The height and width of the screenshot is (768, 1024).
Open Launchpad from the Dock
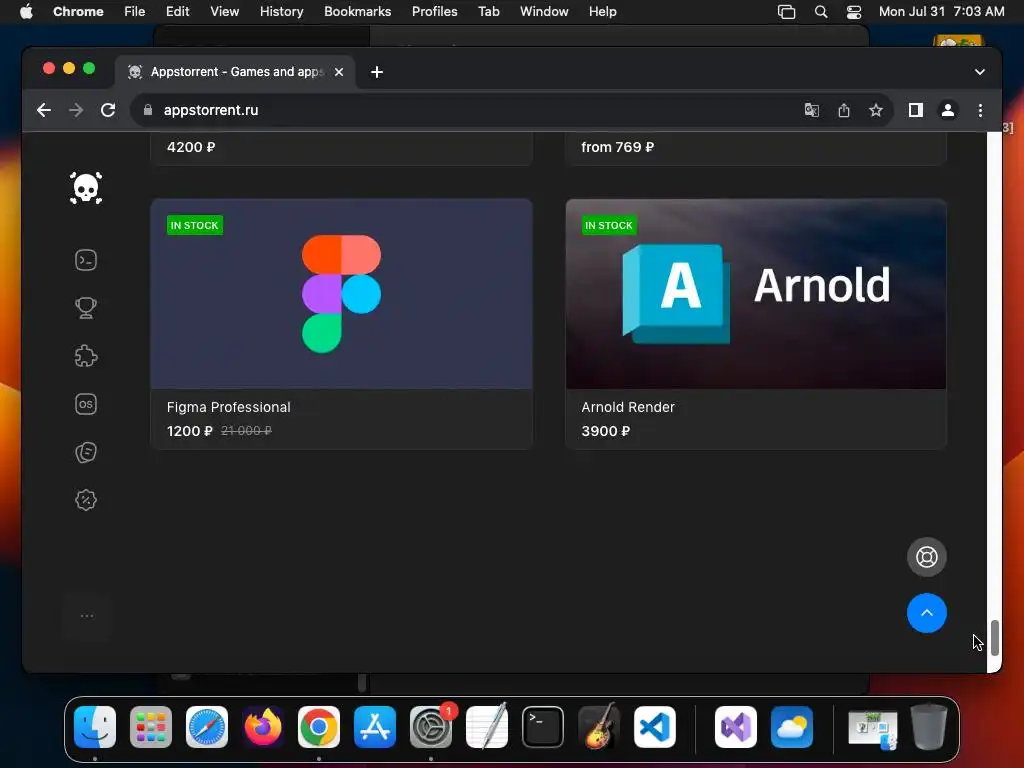tap(151, 727)
